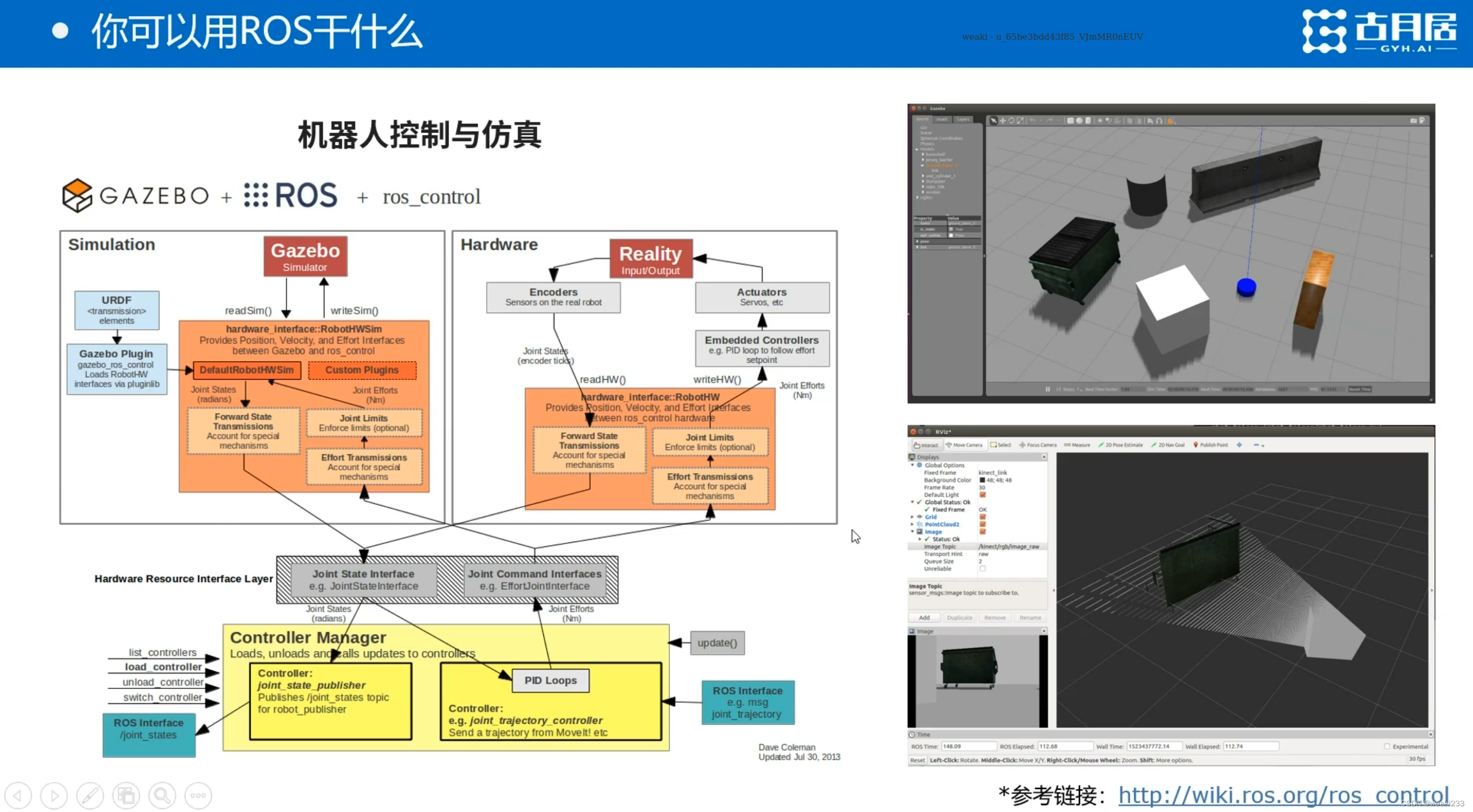The width and height of the screenshot is (1473, 812).
Task: Toggle the Grid display checkbox in RViz
Action: [983, 517]
